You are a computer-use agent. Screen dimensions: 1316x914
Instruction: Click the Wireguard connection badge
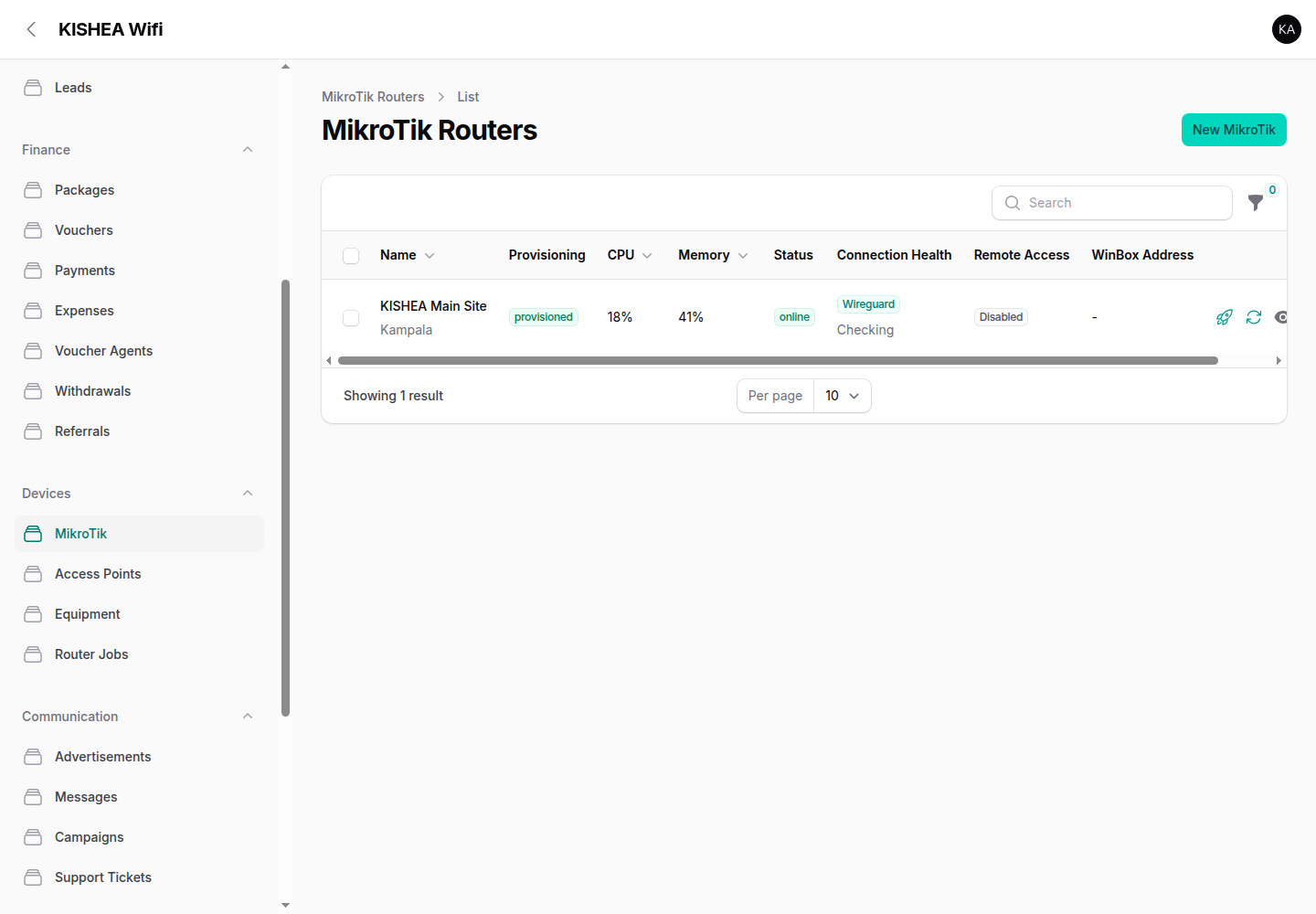(x=868, y=304)
